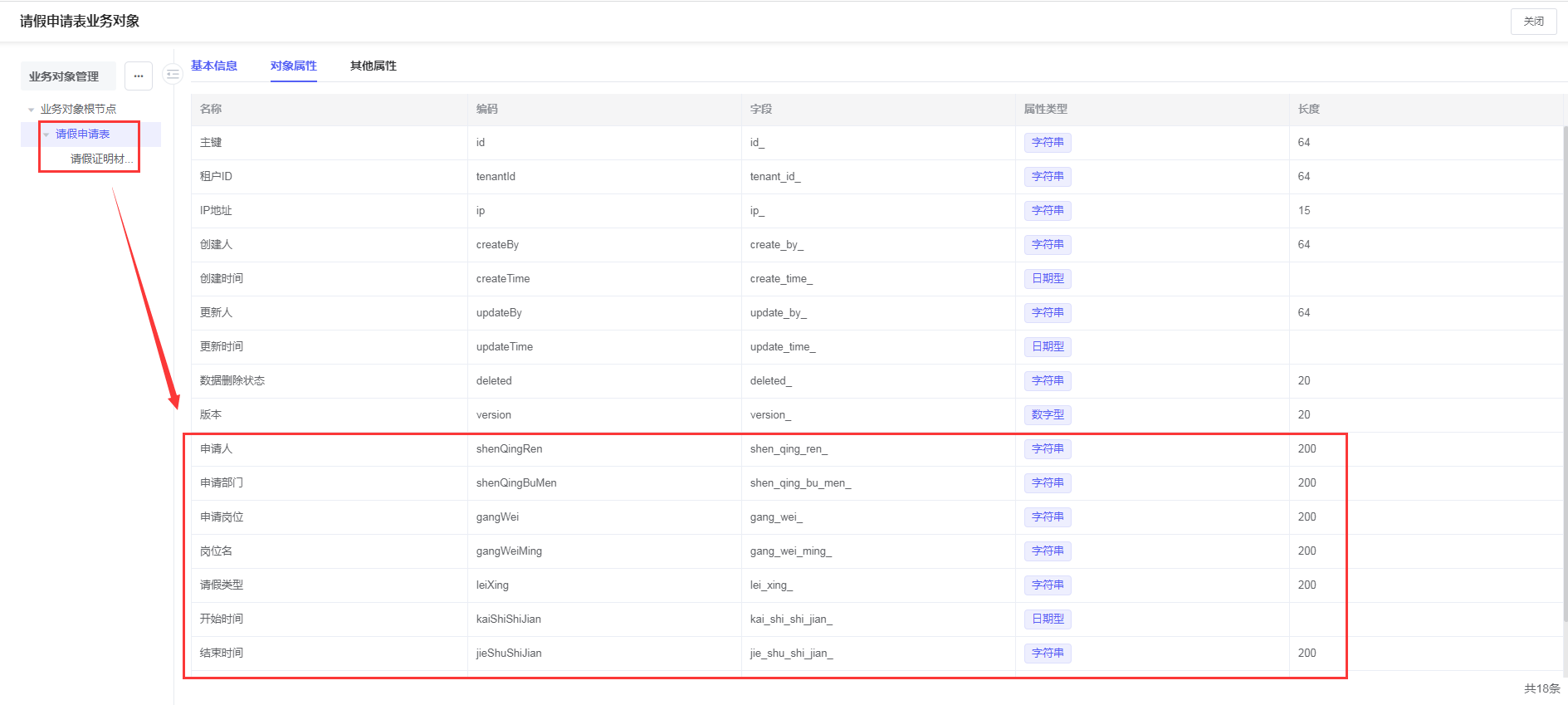The height and width of the screenshot is (705, 1568).
Task: Click the 数字型 tag in 版本 row
Action: [x=1048, y=415]
